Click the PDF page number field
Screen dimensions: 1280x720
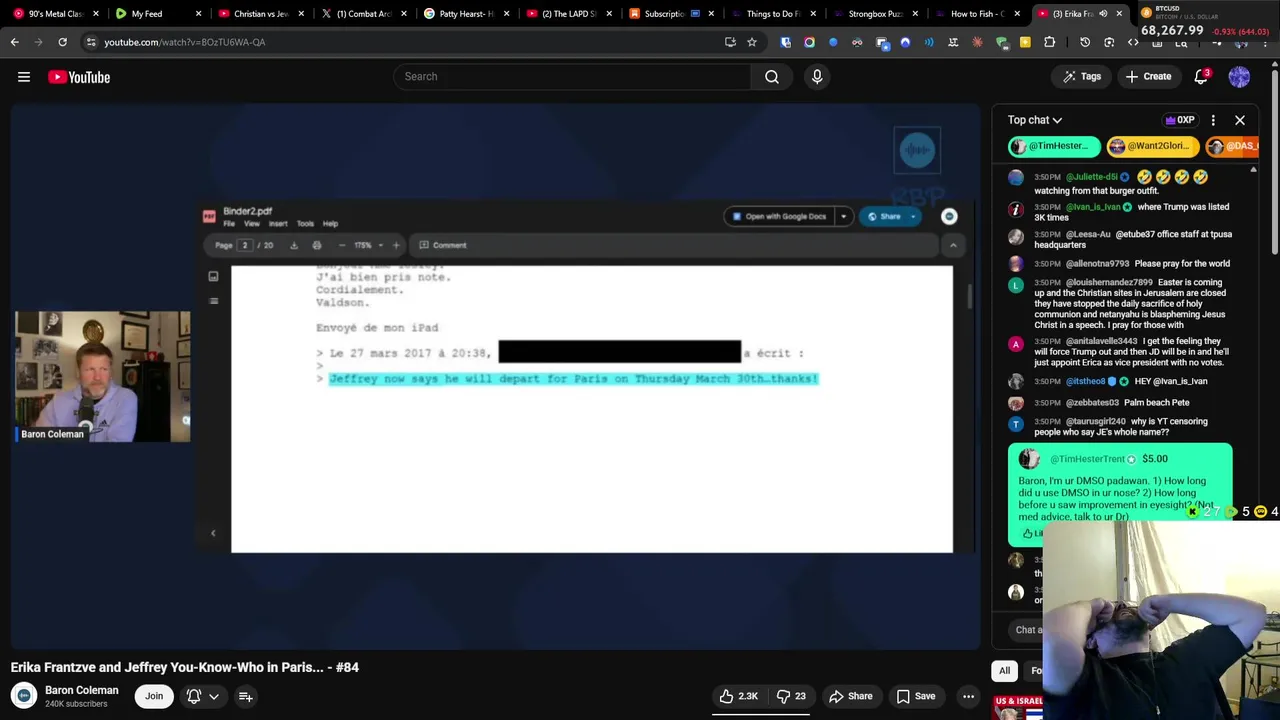point(244,245)
